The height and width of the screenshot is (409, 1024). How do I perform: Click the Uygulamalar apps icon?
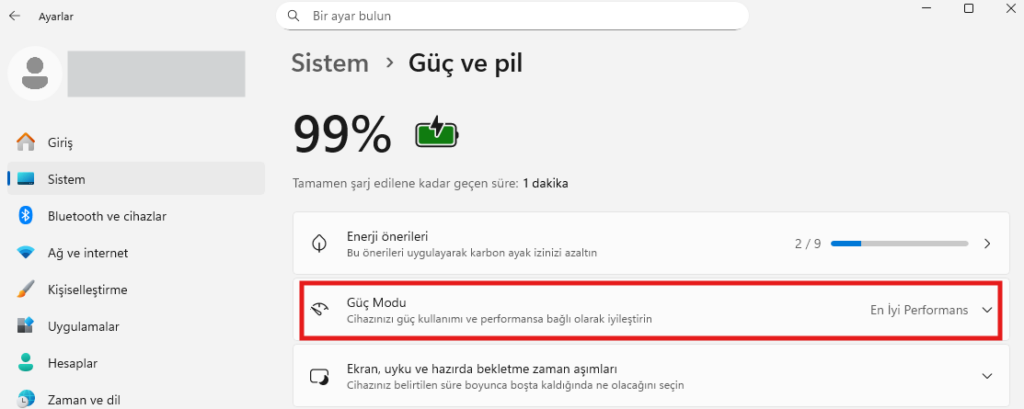26,327
